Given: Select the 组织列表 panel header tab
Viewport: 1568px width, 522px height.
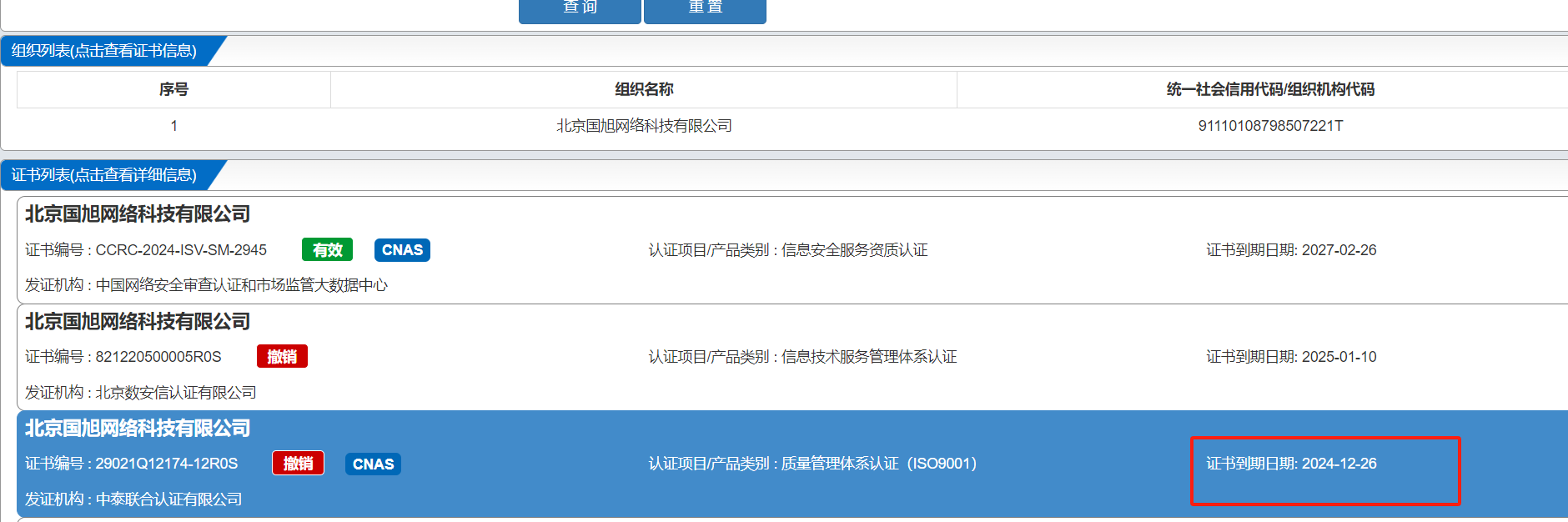Looking at the screenshot, I should (x=105, y=51).
